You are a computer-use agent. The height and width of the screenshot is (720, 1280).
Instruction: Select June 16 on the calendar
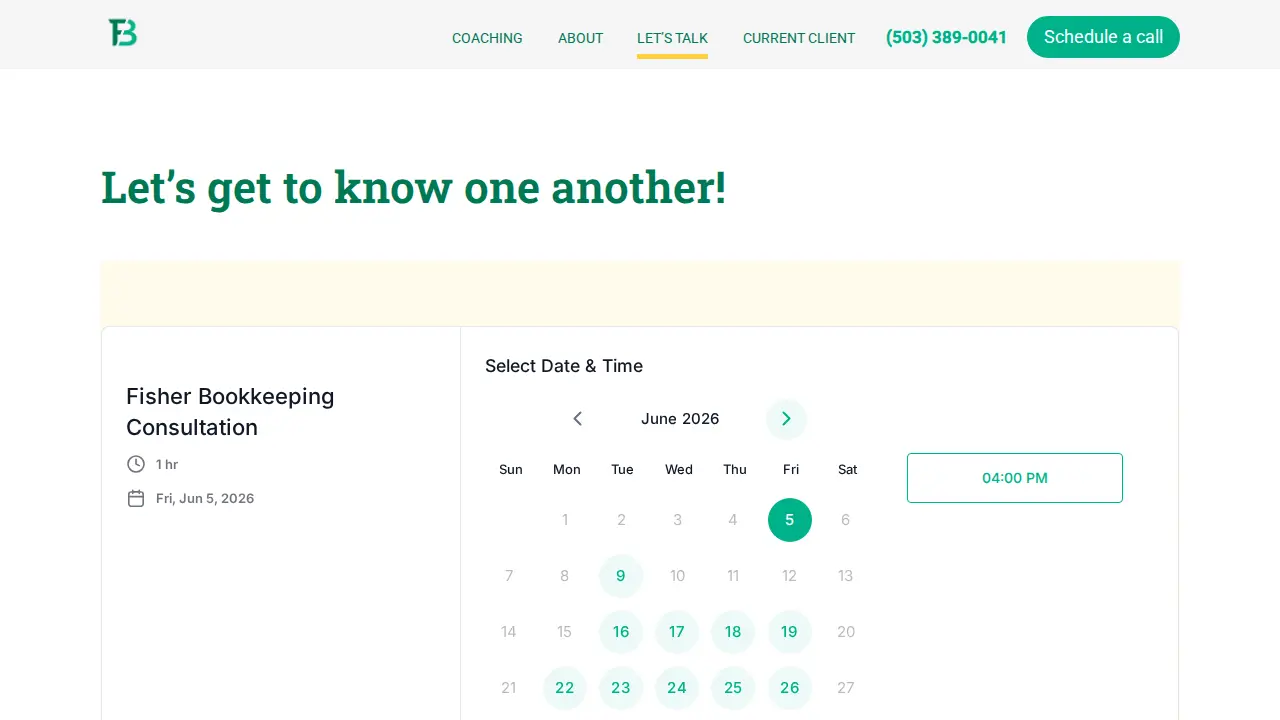pos(621,632)
